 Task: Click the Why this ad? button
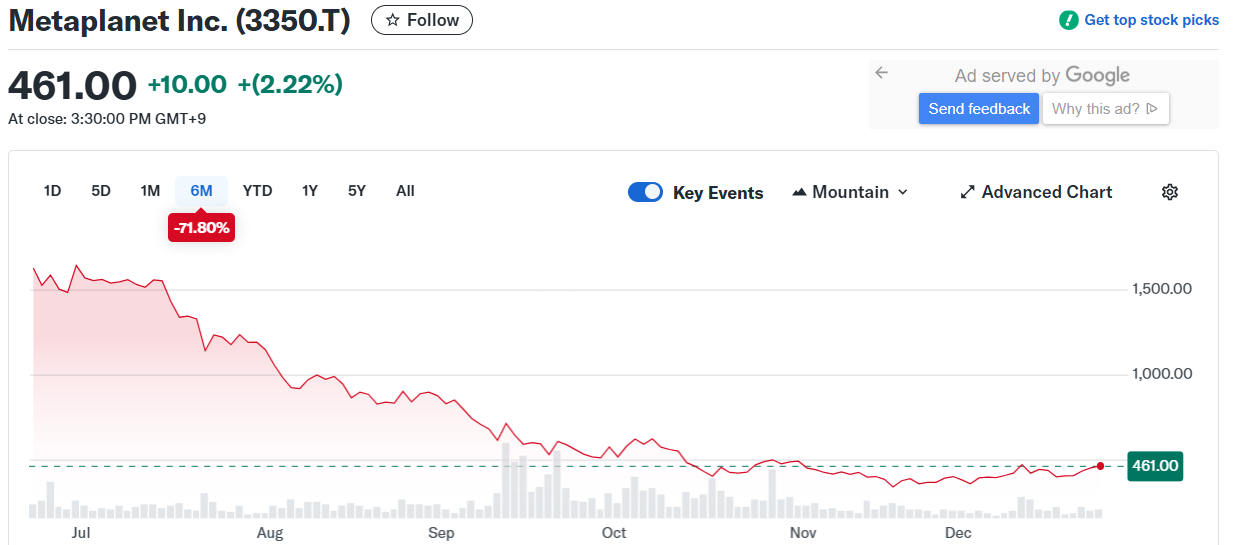1105,109
